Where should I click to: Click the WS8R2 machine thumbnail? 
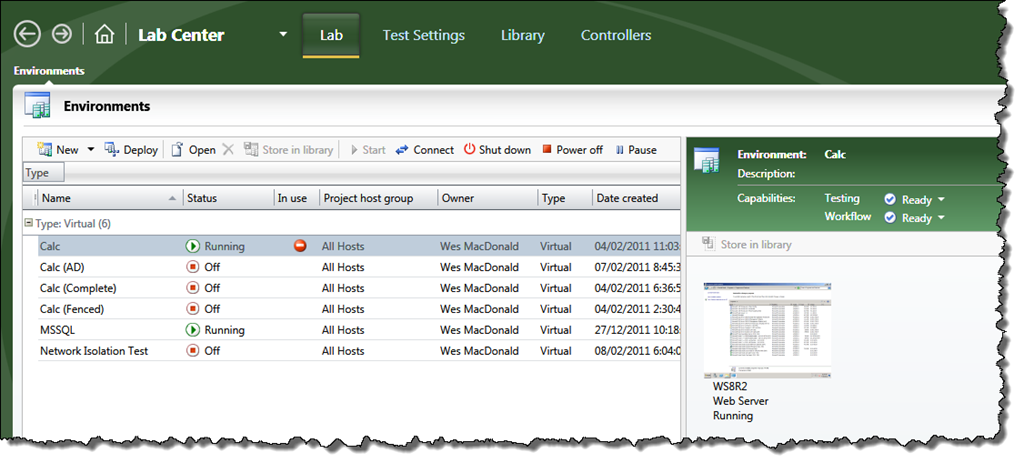tap(767, 327)
